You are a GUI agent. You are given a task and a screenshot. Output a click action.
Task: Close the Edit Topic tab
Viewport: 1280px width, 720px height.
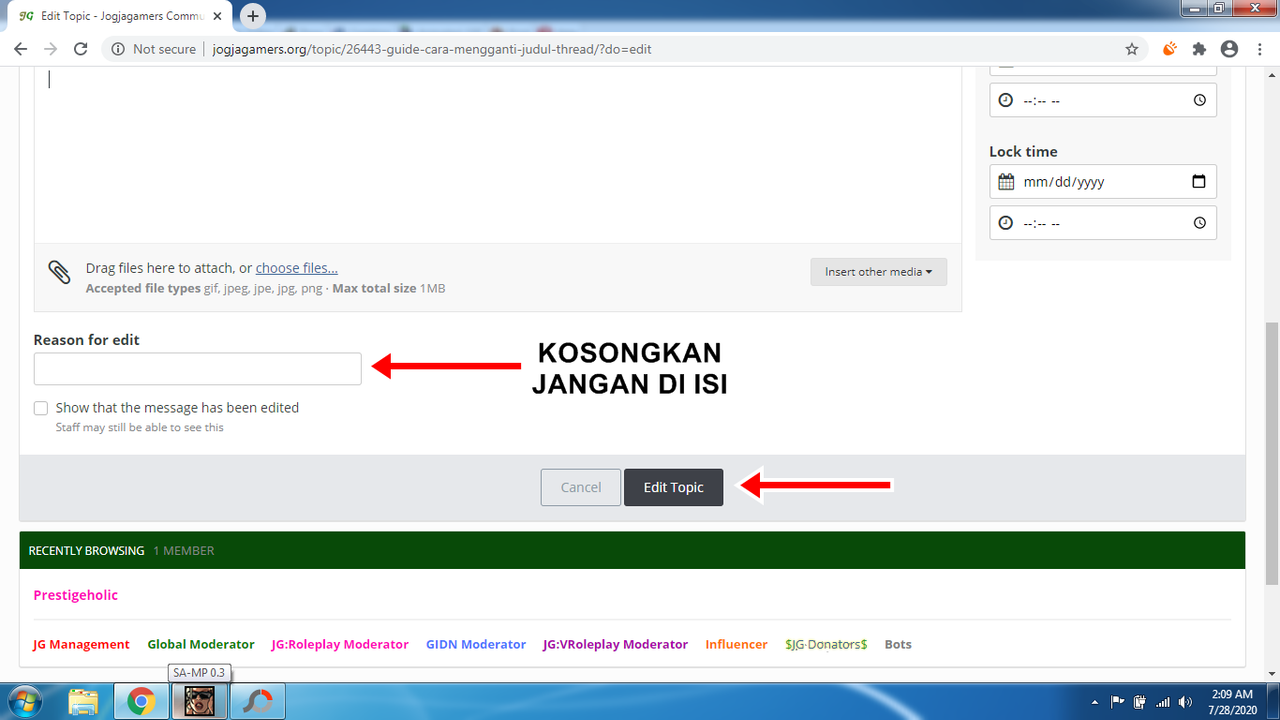click(219, 16)
